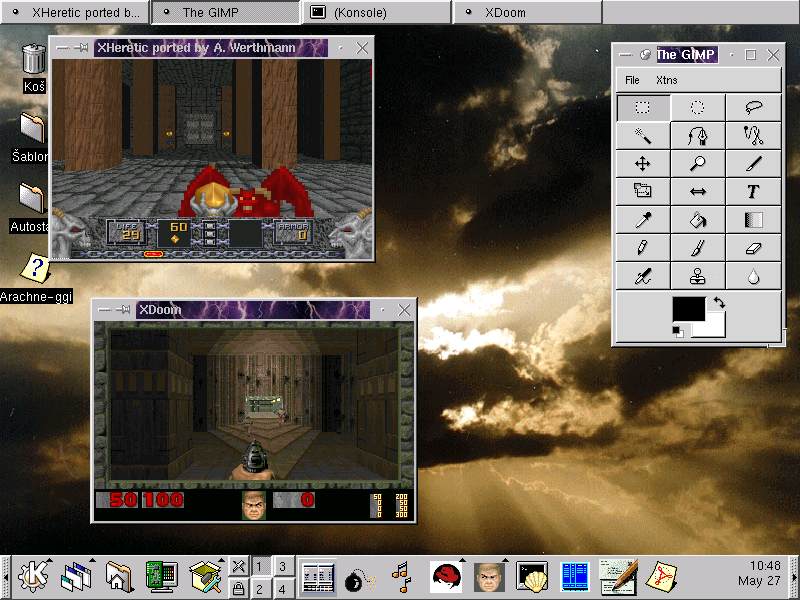This screenshot has width=800, height=600.
Task: Open the XHeretic window operations menu
Action: [x=63, y=48]
